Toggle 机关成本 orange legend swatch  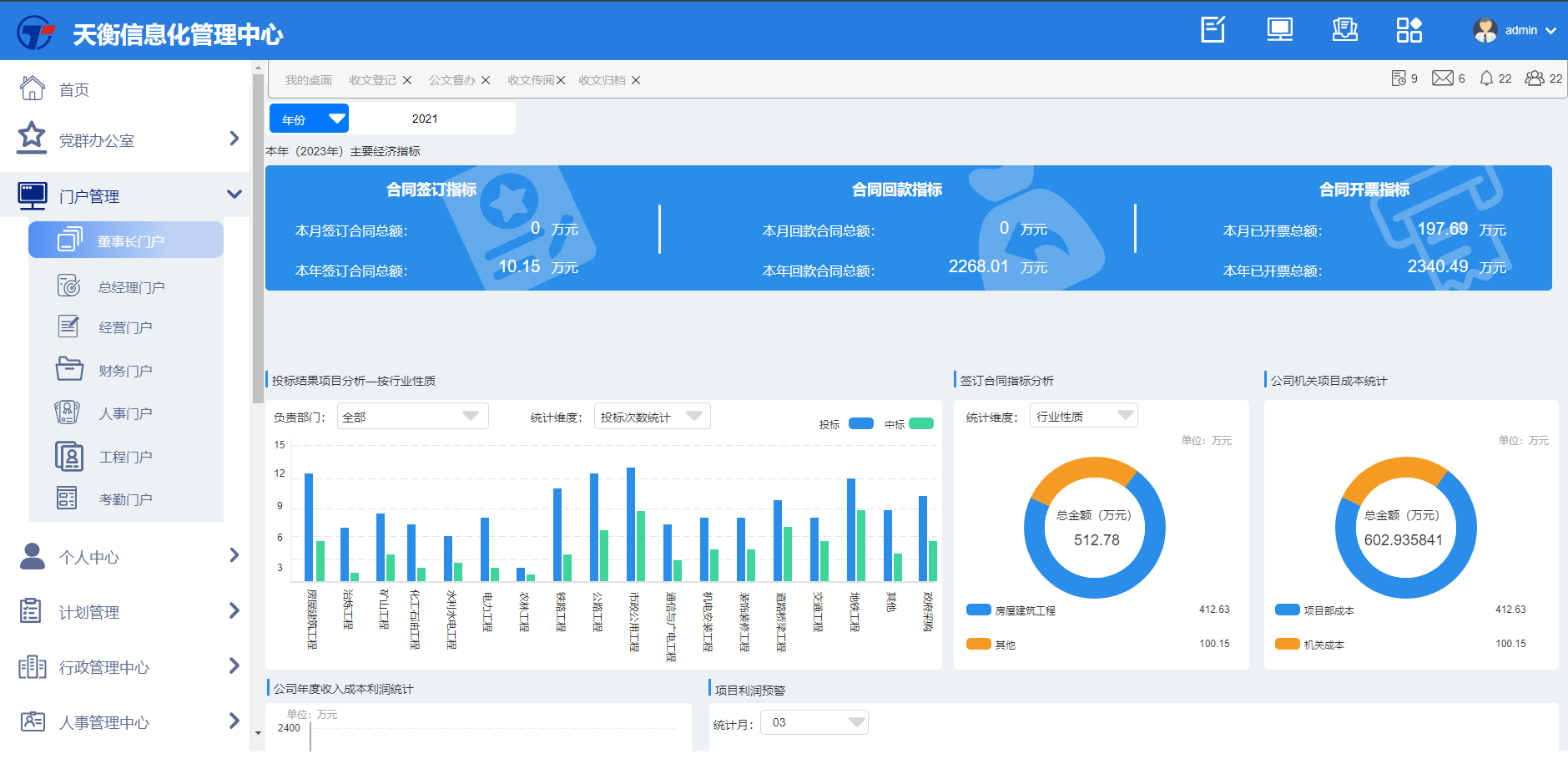pos(1287,644)
